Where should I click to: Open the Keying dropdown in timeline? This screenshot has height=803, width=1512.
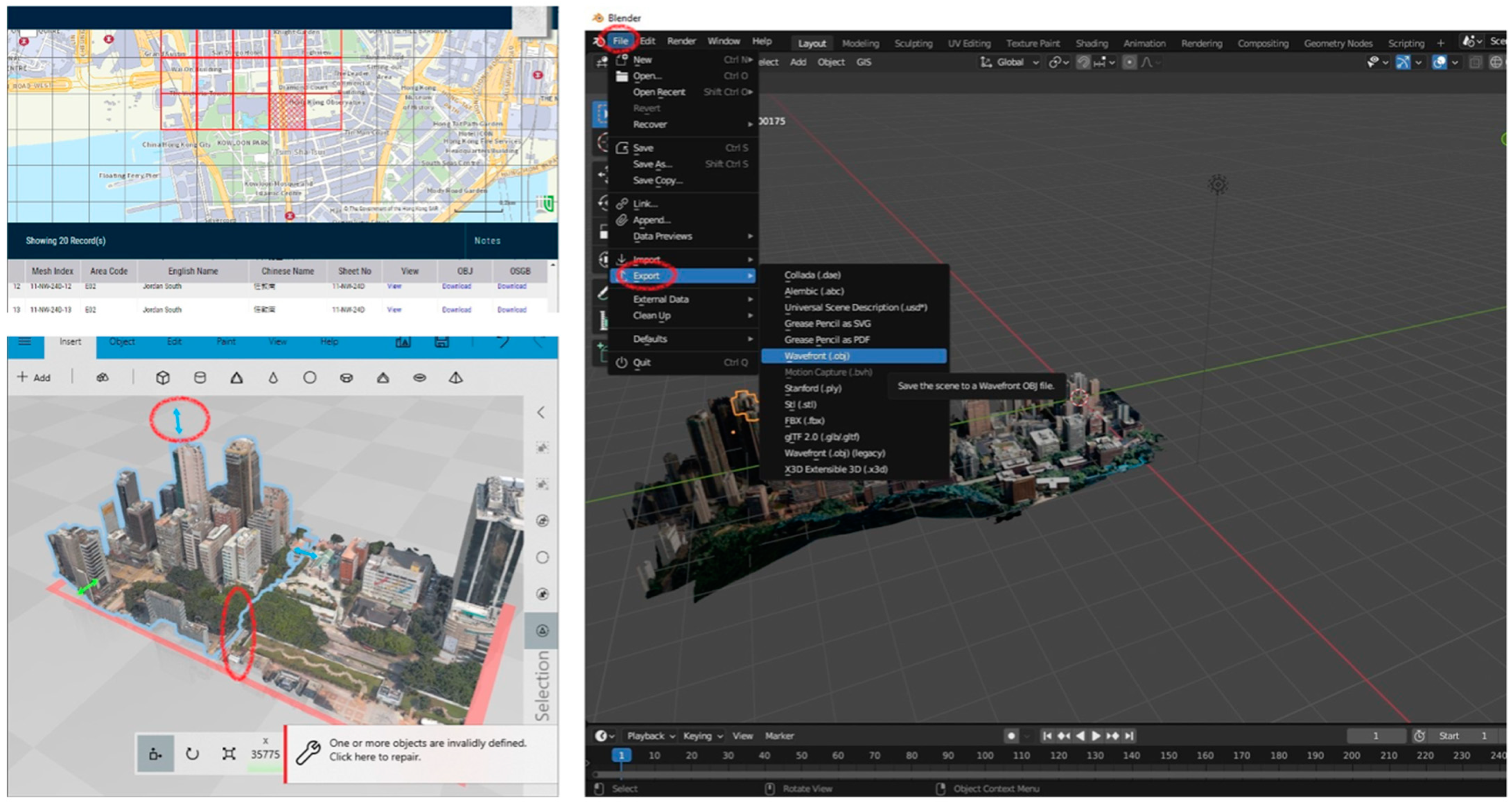702,735
